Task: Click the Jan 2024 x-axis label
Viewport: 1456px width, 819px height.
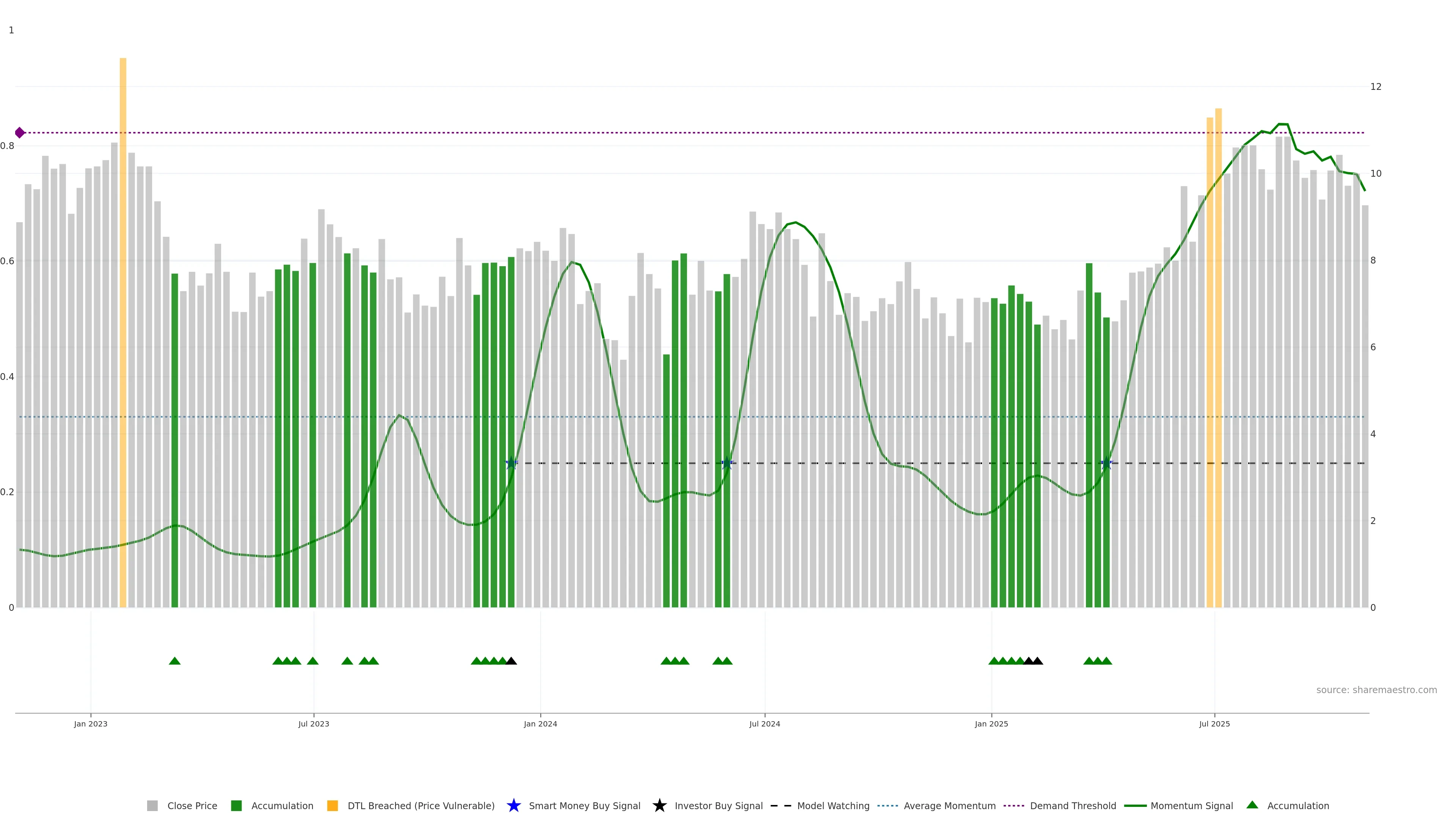Action: 540,724
